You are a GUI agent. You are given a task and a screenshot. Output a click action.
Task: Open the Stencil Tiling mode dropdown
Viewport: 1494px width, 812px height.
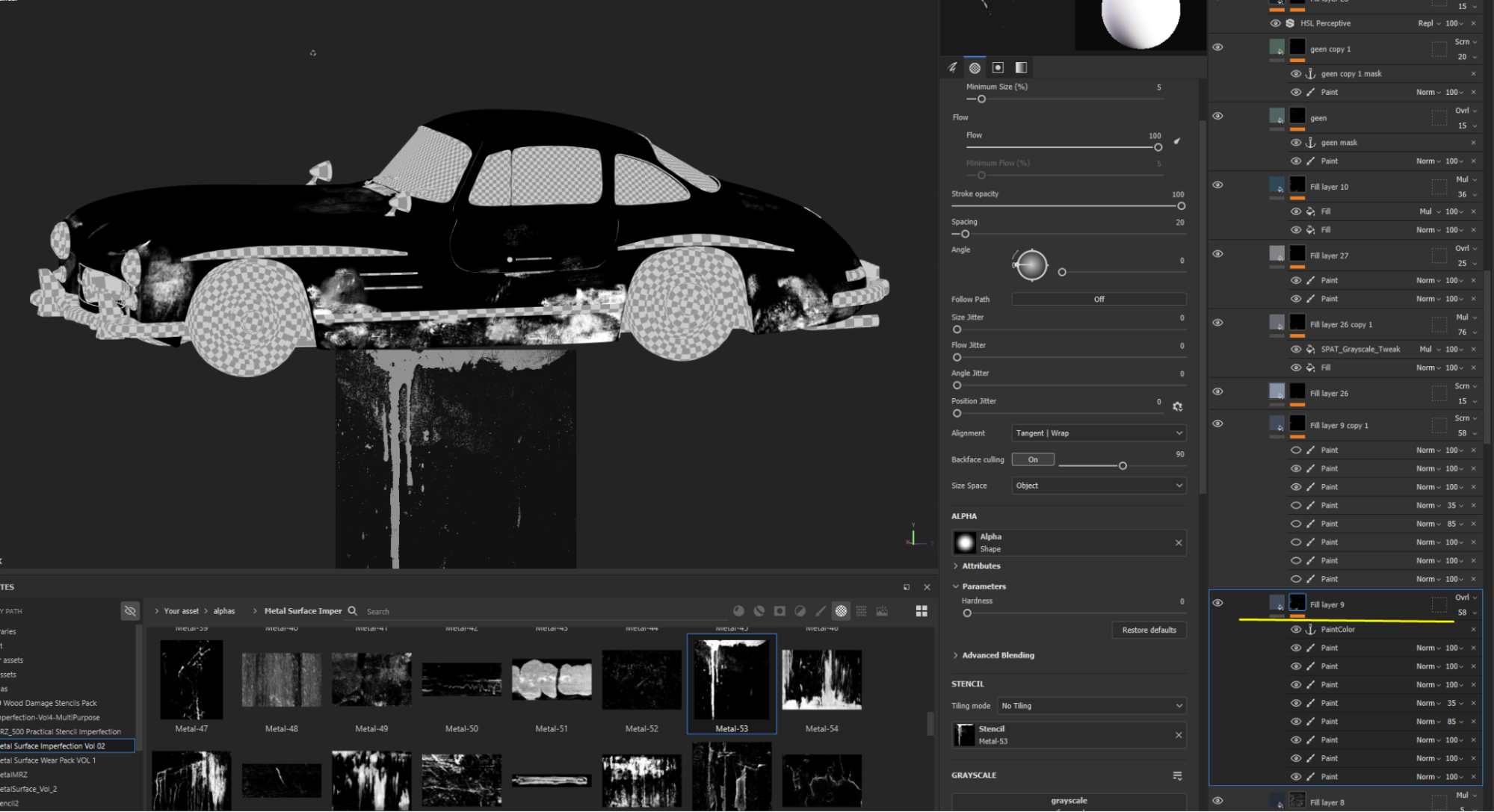click(x=1091, y=706)
